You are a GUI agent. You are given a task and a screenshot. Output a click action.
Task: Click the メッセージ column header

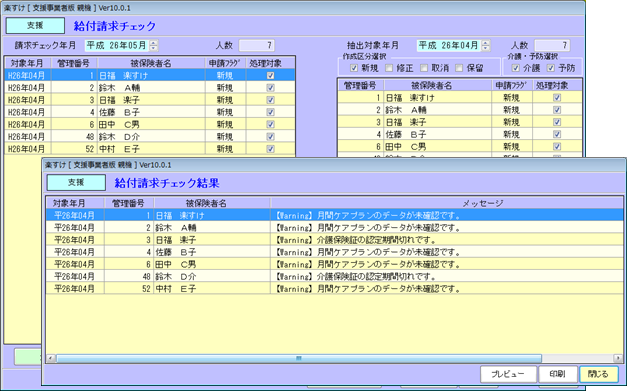point(447,203)
